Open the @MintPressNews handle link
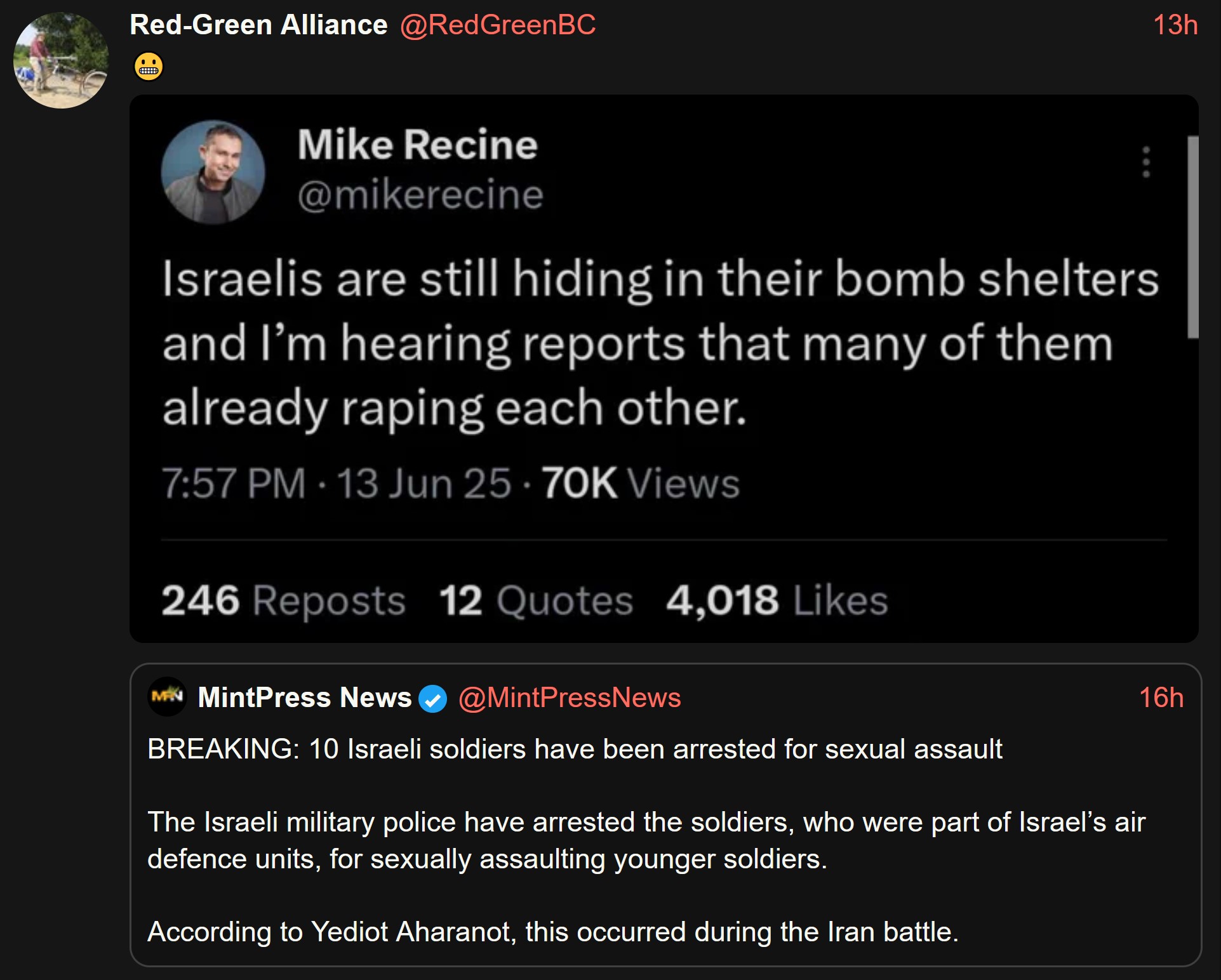Image resolution: width=1221 pixels, height=980 pixels. (x=570, y=698)
